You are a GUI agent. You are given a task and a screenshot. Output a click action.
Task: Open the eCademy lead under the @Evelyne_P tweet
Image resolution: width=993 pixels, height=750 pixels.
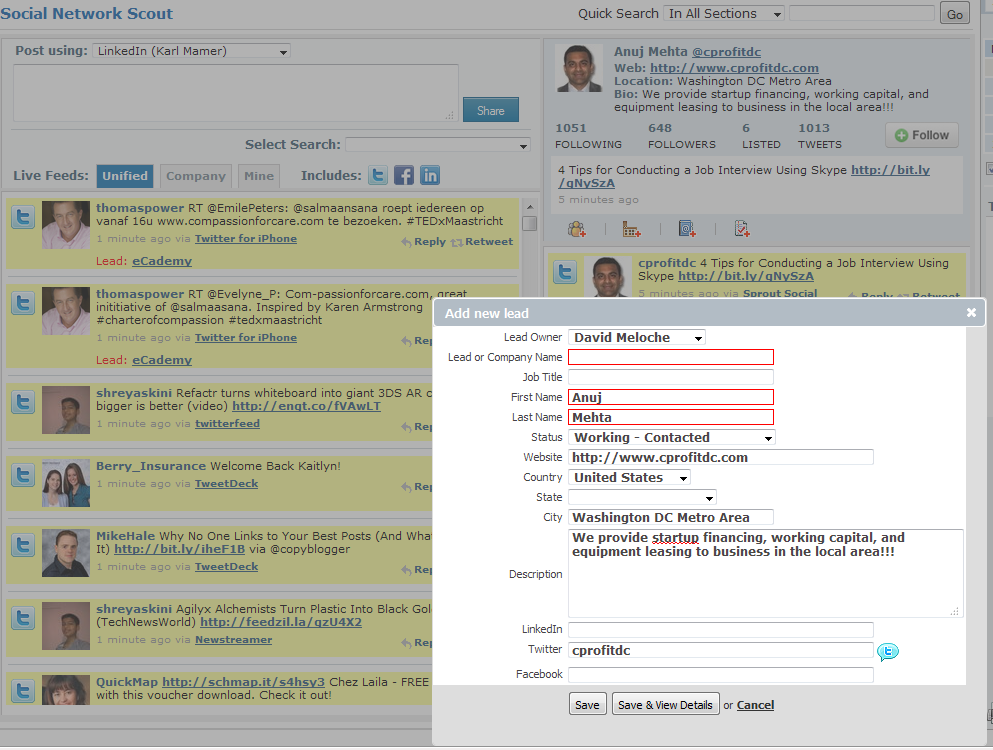coord(161,360)
